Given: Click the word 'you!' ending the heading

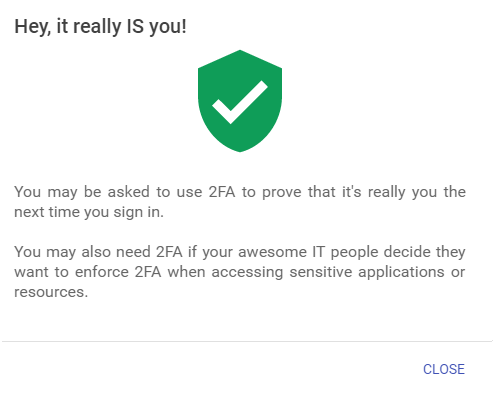Looking at the screenshot, I should pyautogui.click(x=168, y=27).
